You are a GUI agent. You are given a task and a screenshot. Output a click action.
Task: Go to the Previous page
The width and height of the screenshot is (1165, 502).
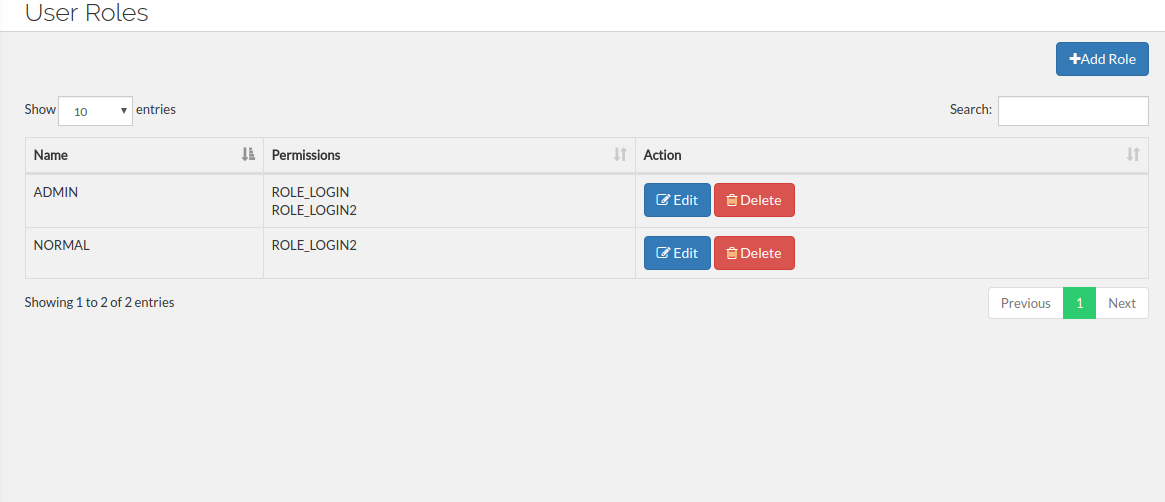(x=1025, y=303)
